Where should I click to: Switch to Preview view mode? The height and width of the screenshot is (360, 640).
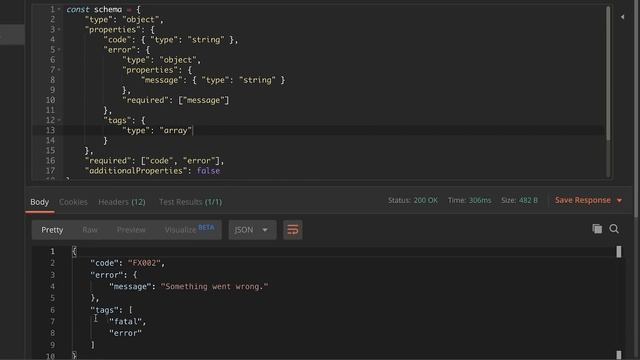tap(131, 230)
